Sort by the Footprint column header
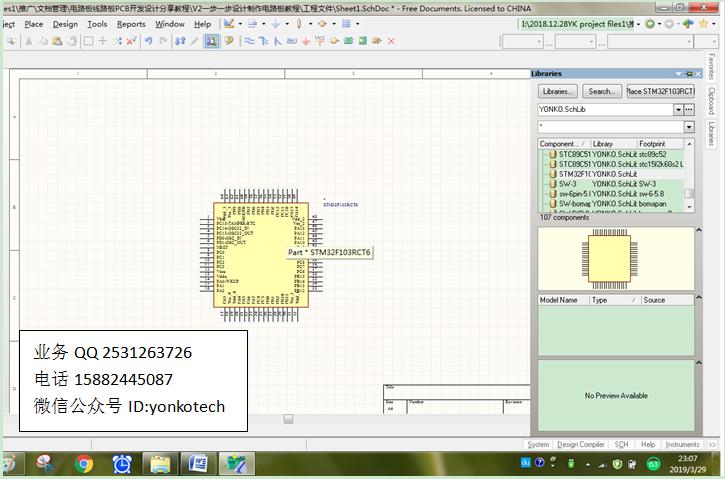This screenshot has height=479, width=725. (x=652, y=144)
